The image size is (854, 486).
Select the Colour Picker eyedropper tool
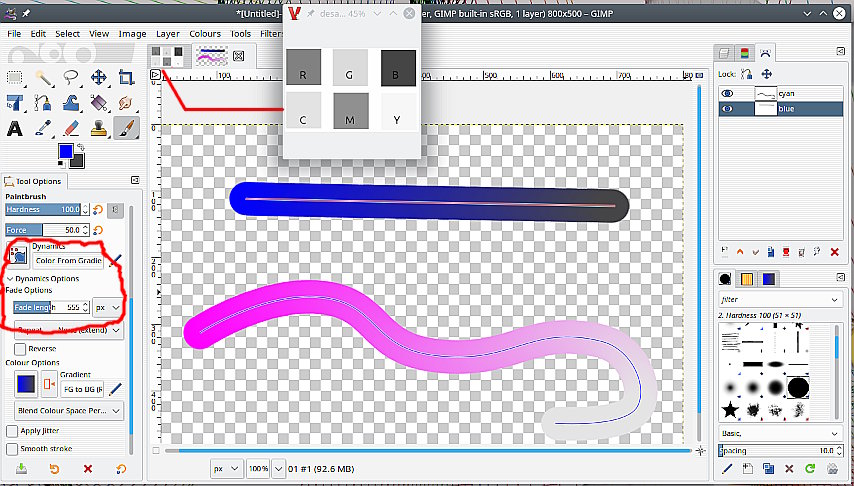coord(43,129)
